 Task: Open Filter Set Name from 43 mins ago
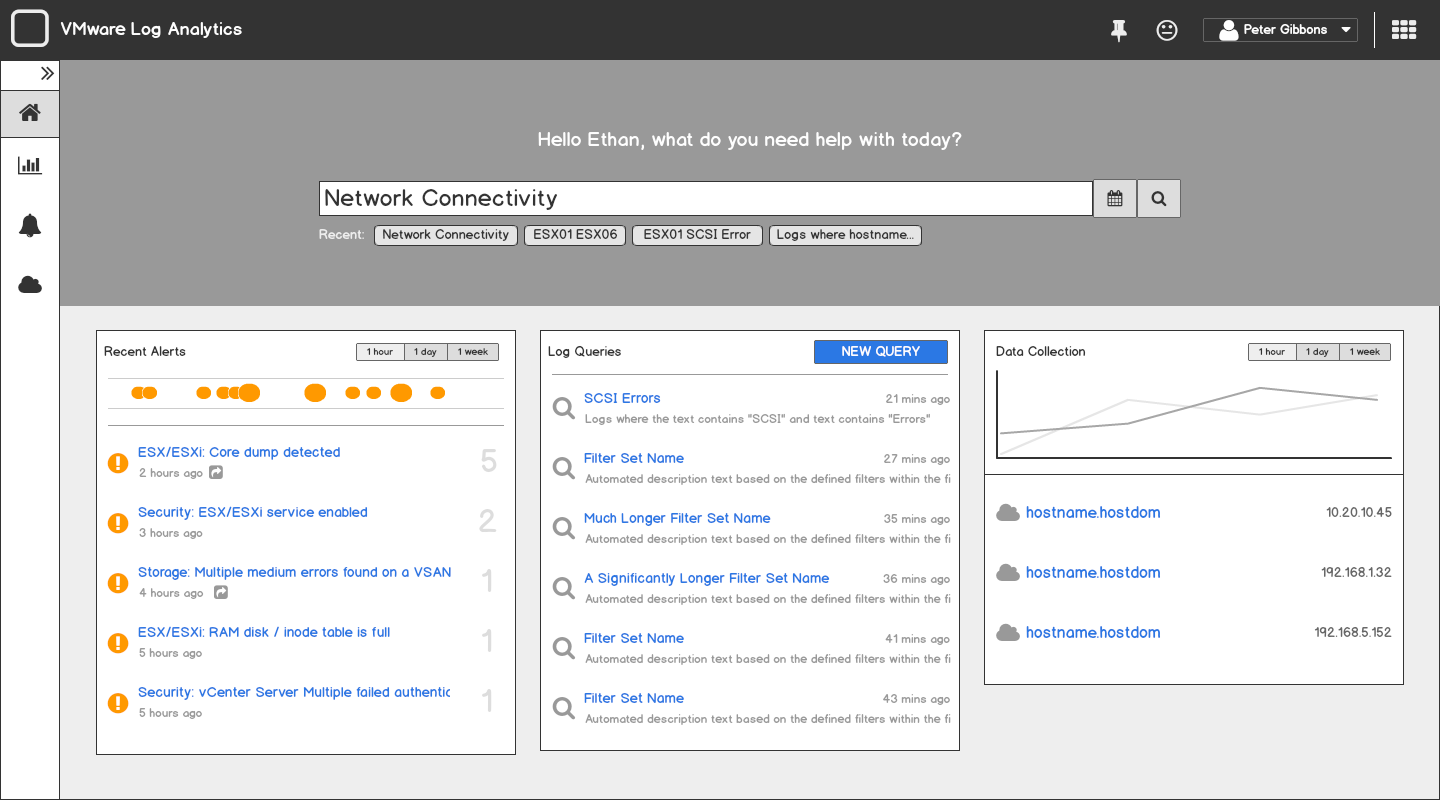(x=634, y=698)
